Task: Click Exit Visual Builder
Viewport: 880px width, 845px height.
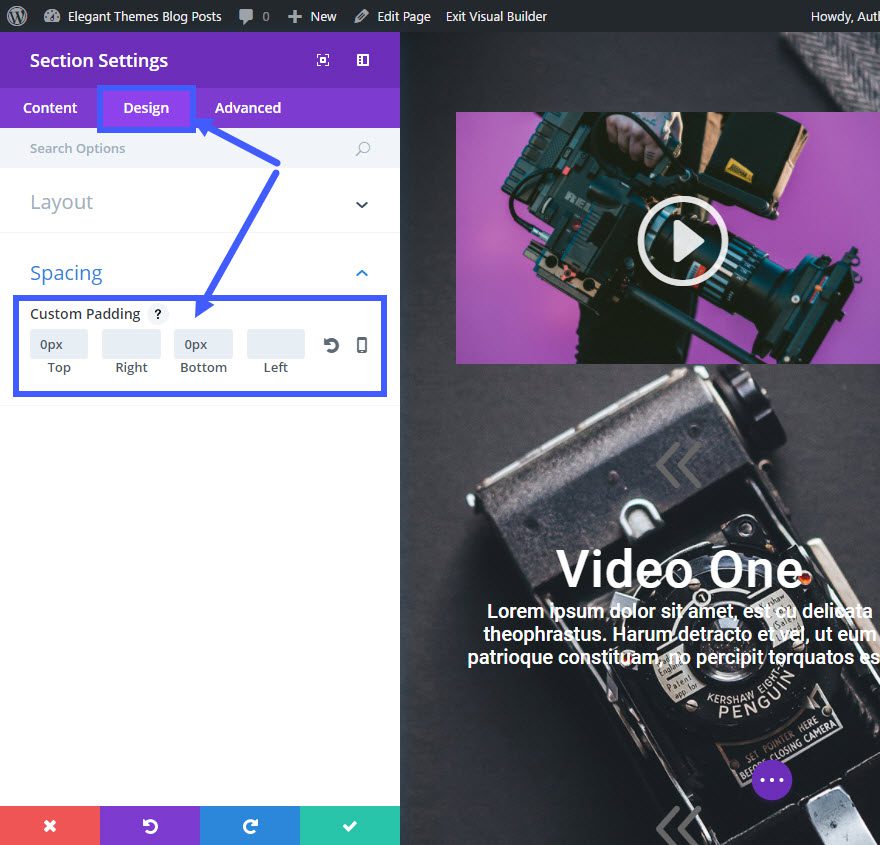Action: [x=496, y=15]
